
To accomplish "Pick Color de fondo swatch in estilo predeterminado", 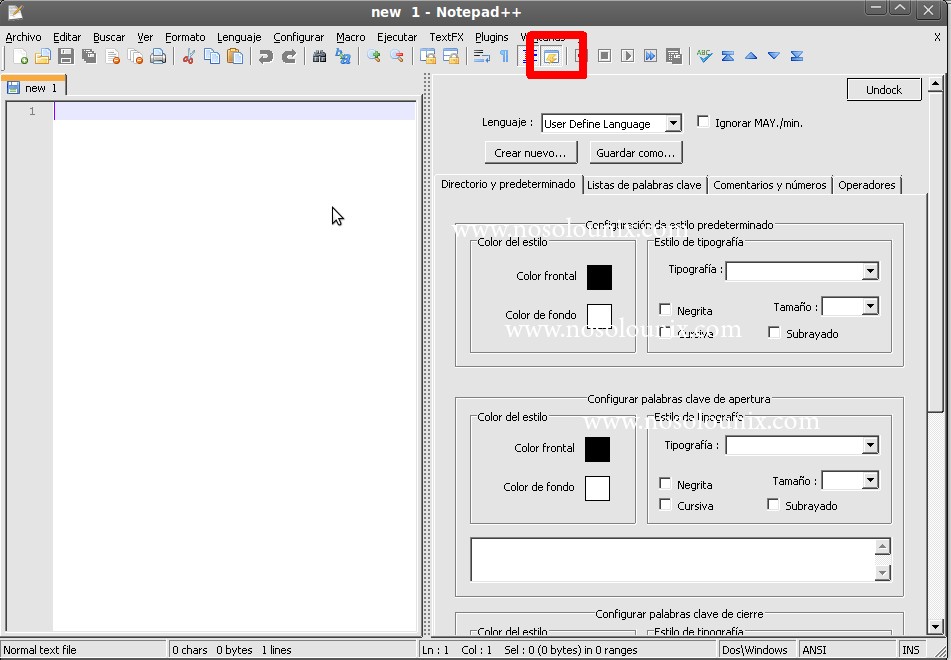I will point(599,316).
